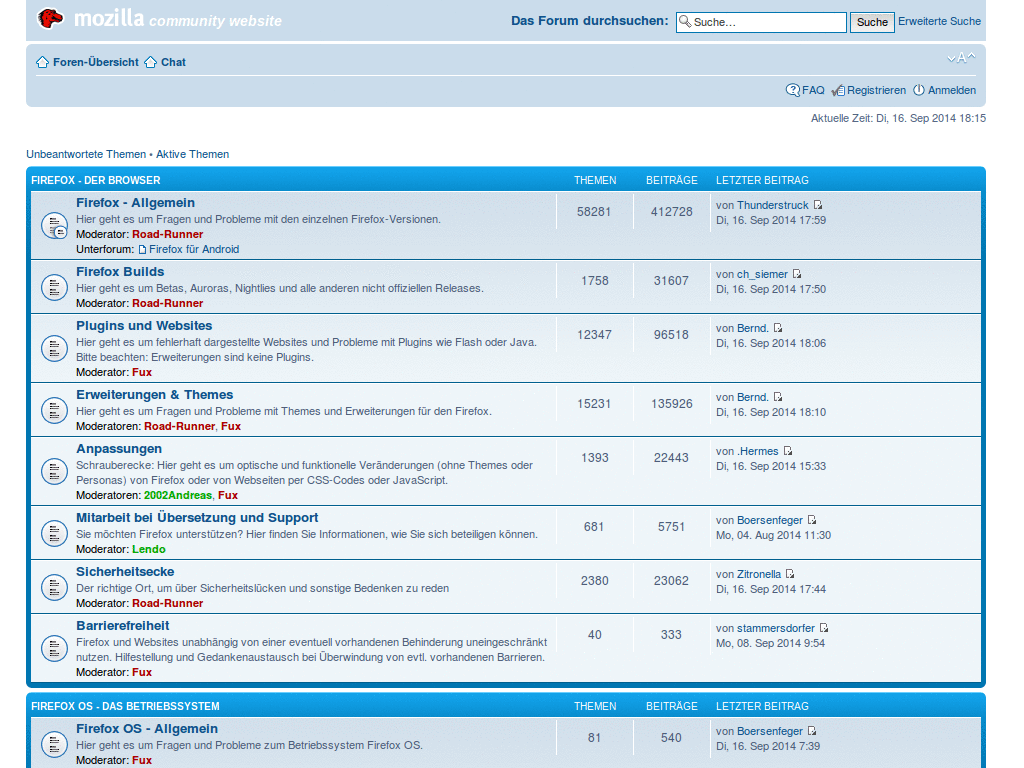Open FAQ via the question mark icon
1024x768 pixels.
click(792, 90)
